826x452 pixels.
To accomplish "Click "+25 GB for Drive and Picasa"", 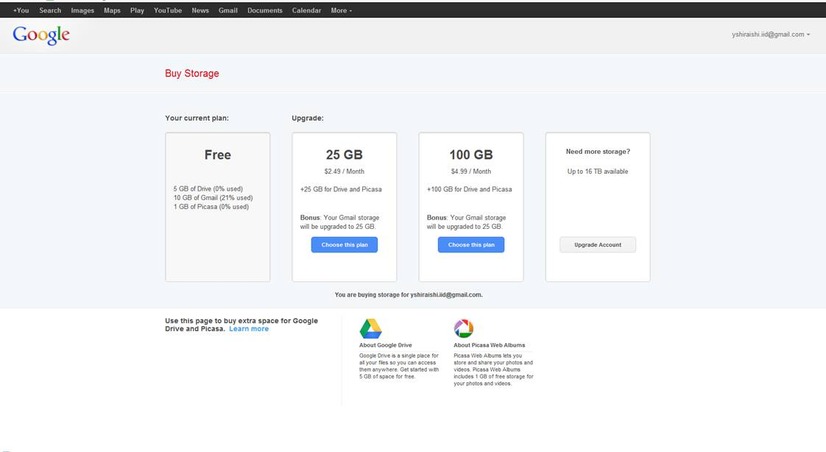I will tap(341, 189).
